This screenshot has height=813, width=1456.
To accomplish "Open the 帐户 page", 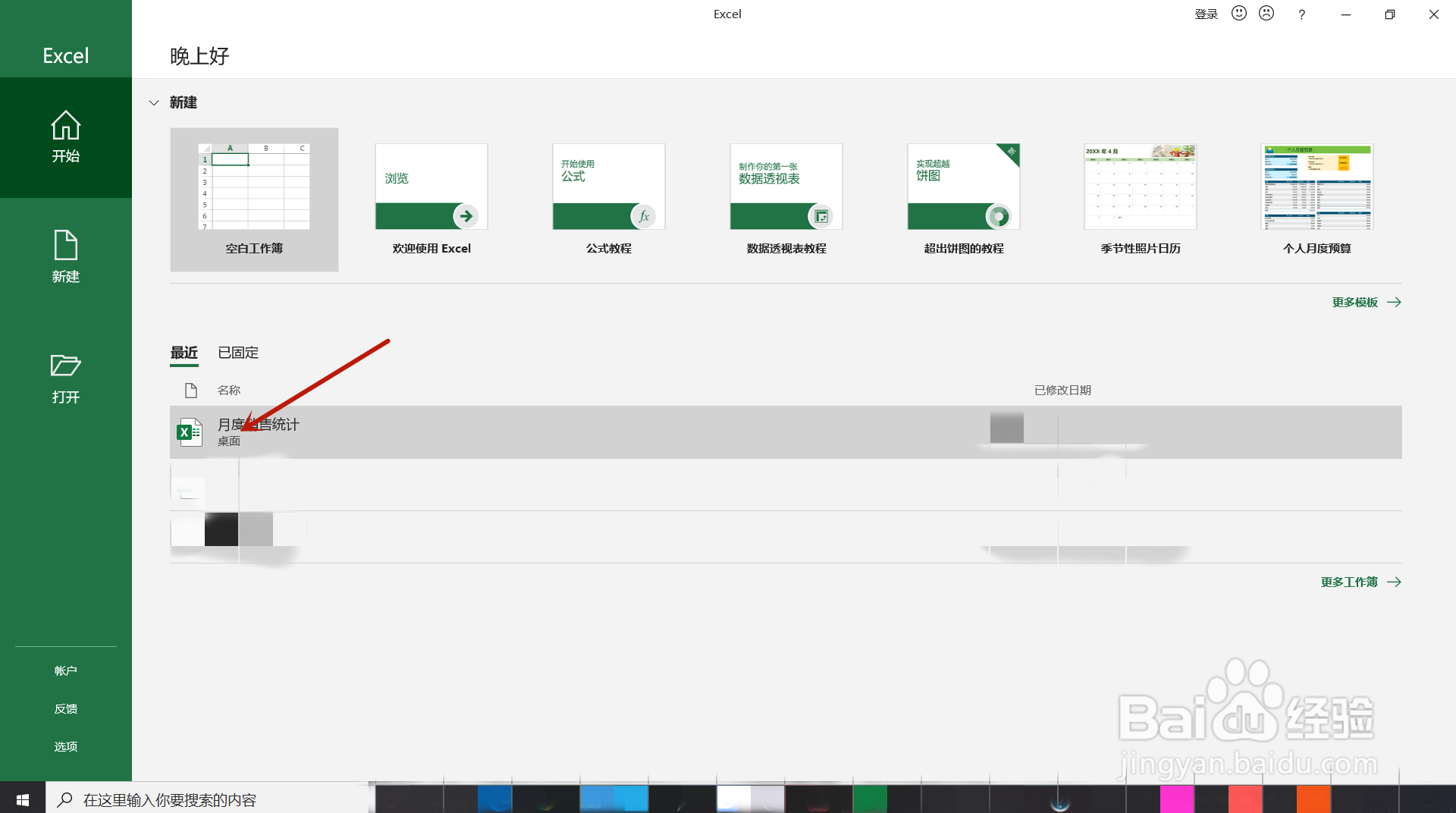I will point(66,670).
